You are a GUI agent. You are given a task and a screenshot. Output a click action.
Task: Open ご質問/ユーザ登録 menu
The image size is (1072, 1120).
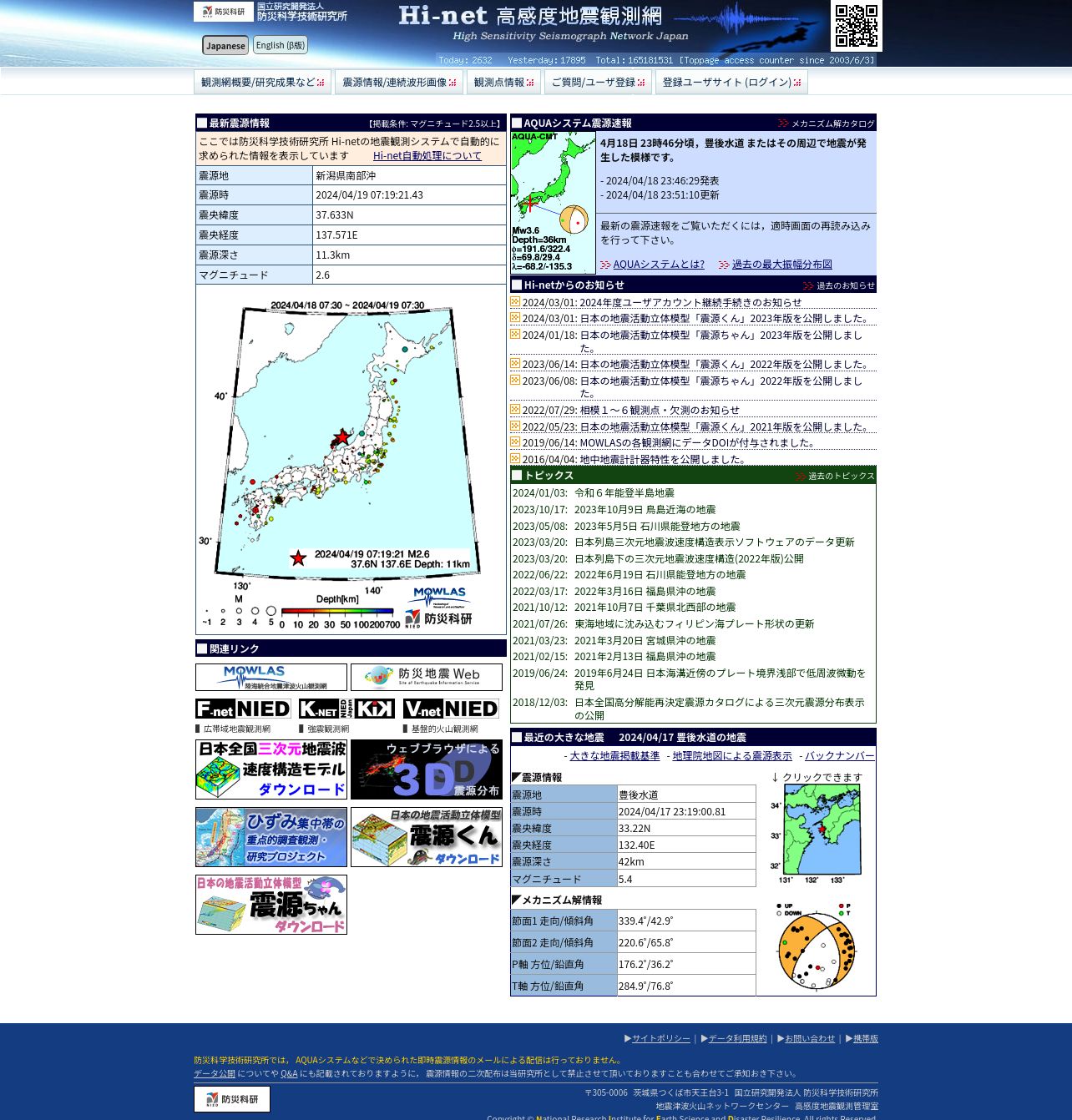point(598,82)
